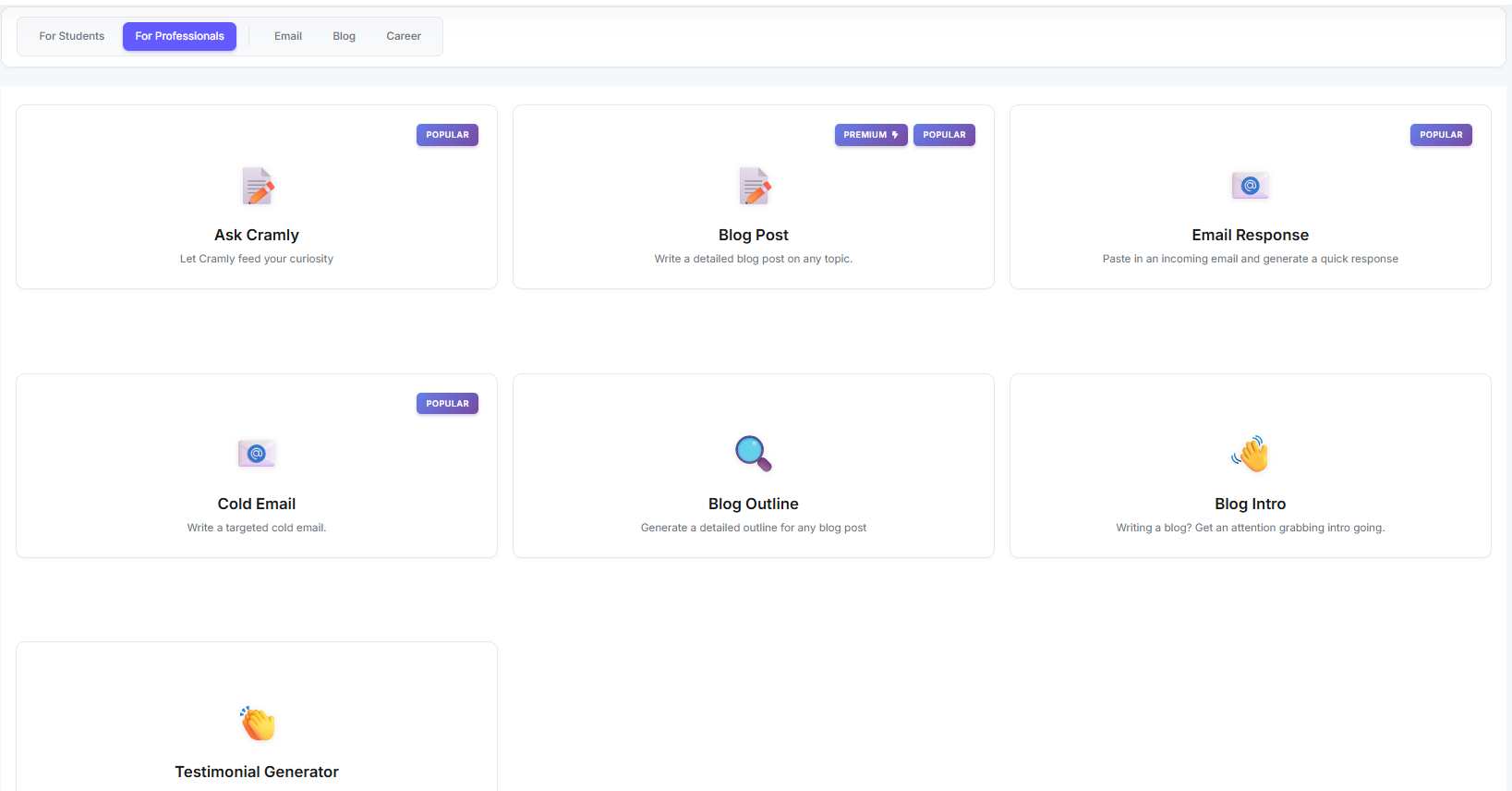Open the Blog Post tool title
This screenshot has width=1512, height=791.
click(x=754, y=235)
